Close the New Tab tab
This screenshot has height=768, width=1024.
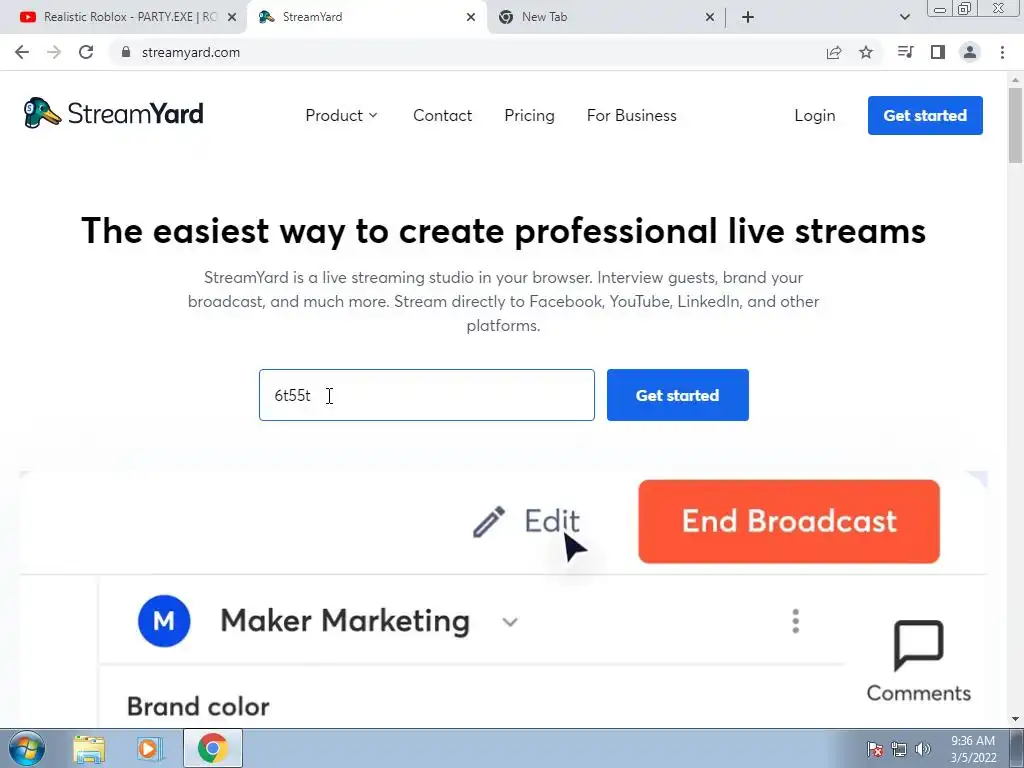tap(710, 18)
